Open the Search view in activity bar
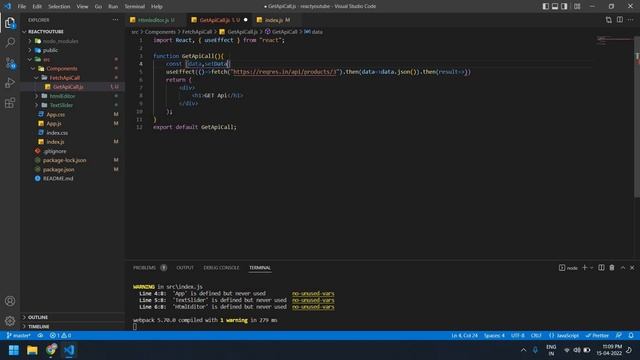 [x=10, y=42]
